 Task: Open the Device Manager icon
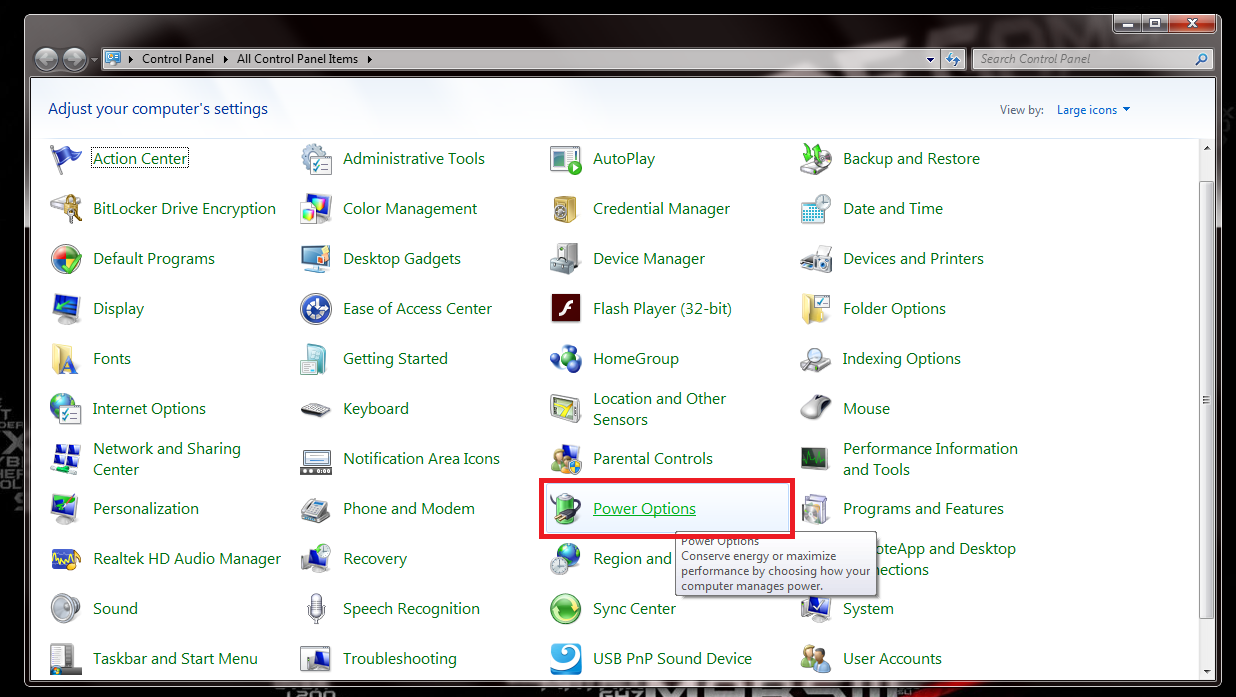pos(566,259)
